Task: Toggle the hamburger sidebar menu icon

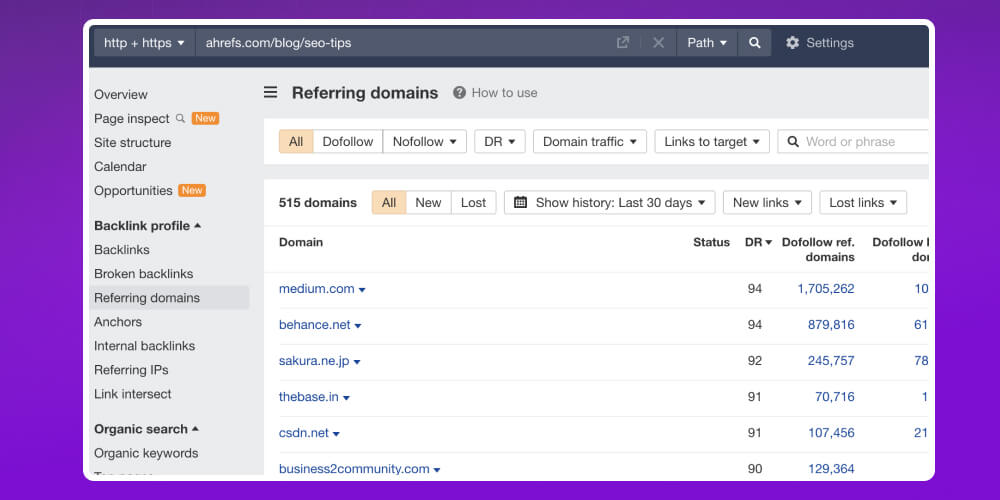Action: [x=270, y=92]
